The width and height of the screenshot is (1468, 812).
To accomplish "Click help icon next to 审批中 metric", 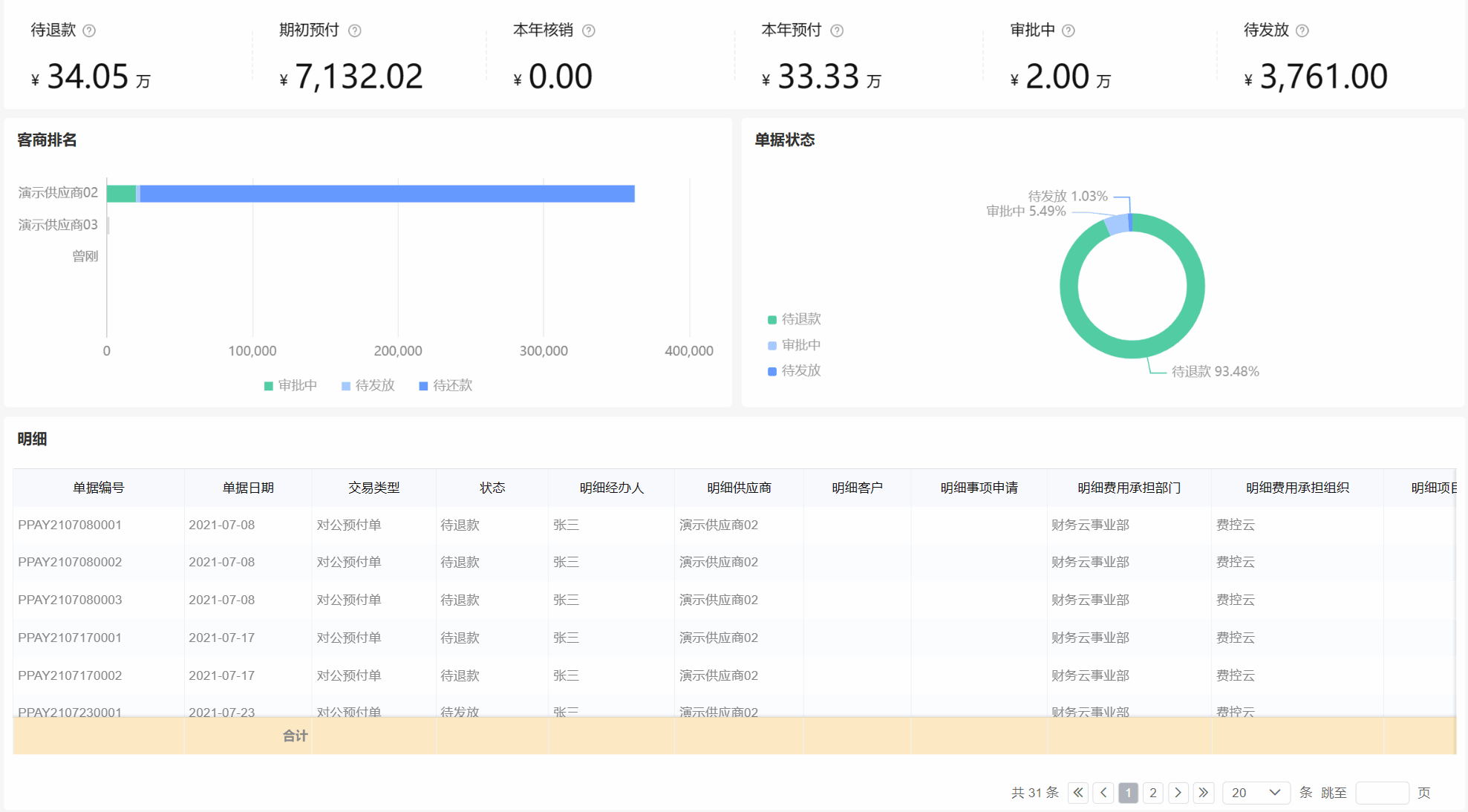I will [x=1069, y=30].
